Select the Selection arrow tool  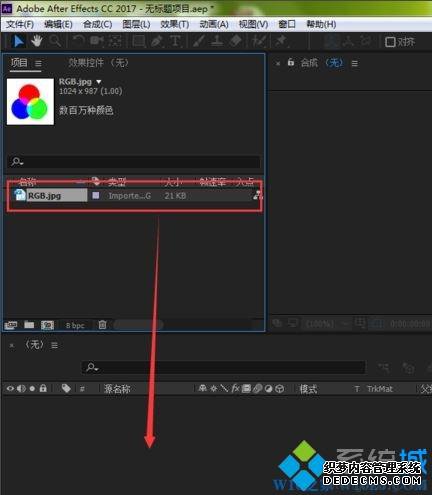(x=18, y=41)
